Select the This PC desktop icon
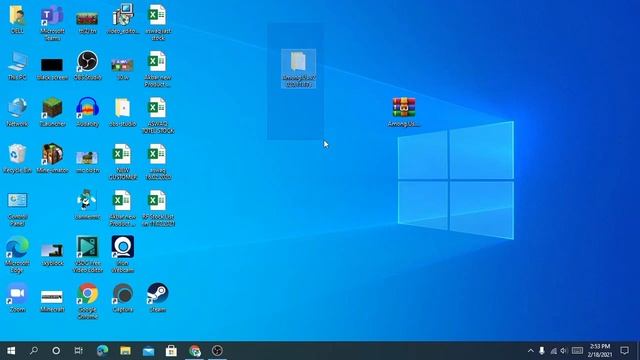Image resolution: width=640 pixels, height=360 pixels. (17, 65)
